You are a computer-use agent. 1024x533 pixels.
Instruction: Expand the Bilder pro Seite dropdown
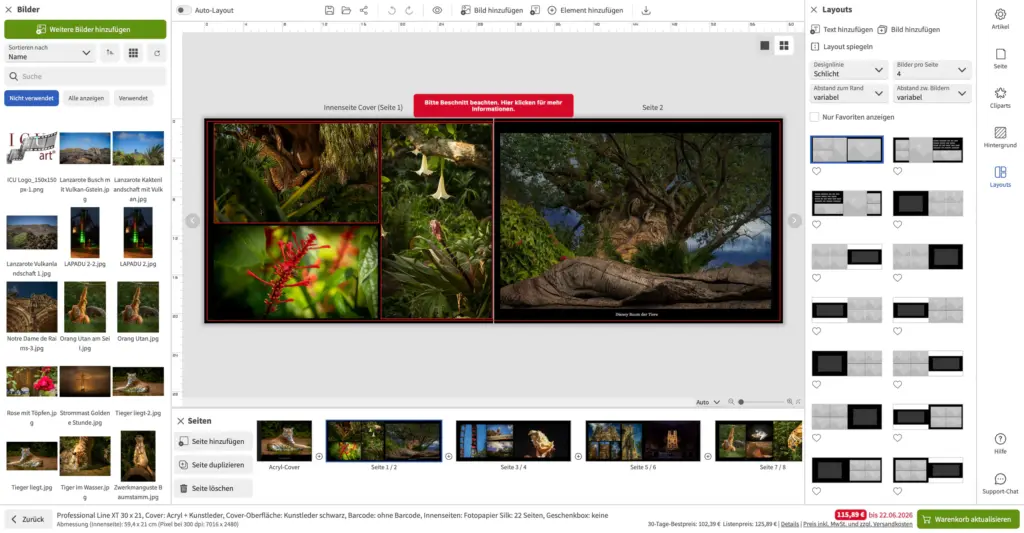tap(931, 69)
